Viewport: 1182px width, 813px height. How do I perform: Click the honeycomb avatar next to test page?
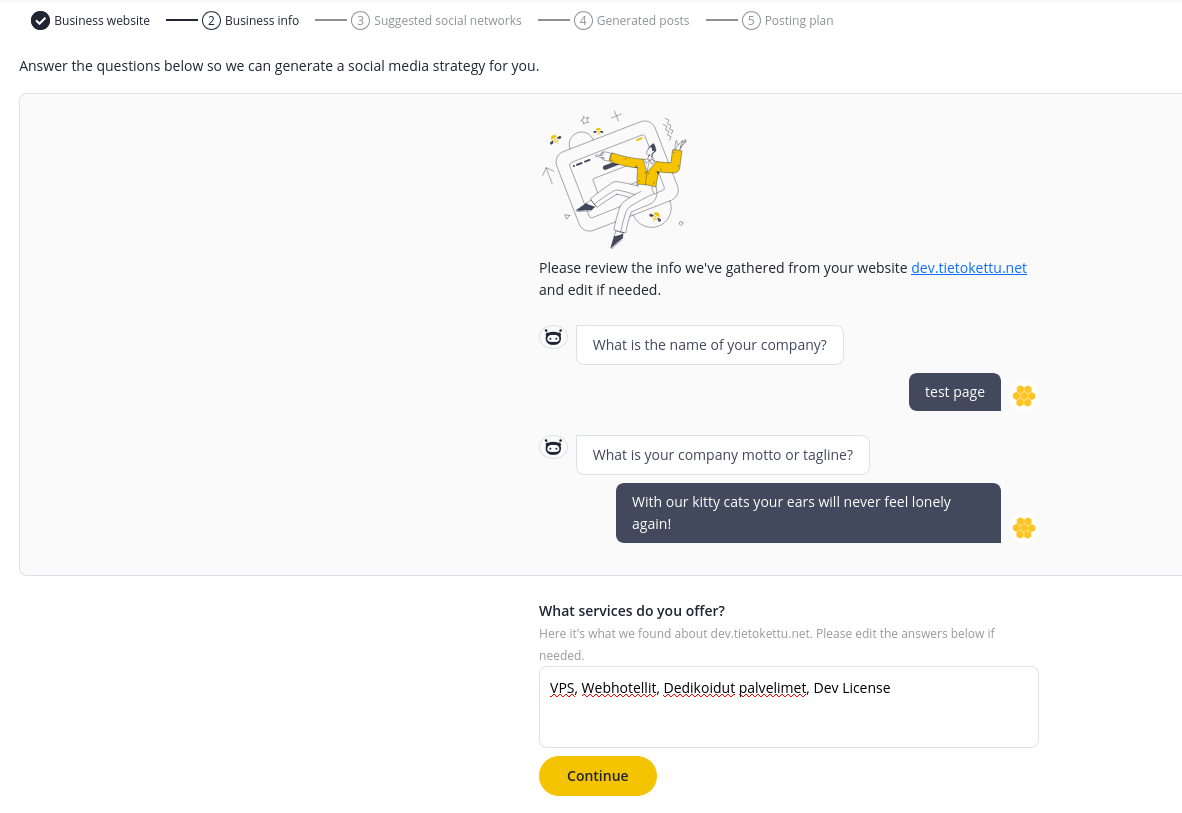(1024, 396)
